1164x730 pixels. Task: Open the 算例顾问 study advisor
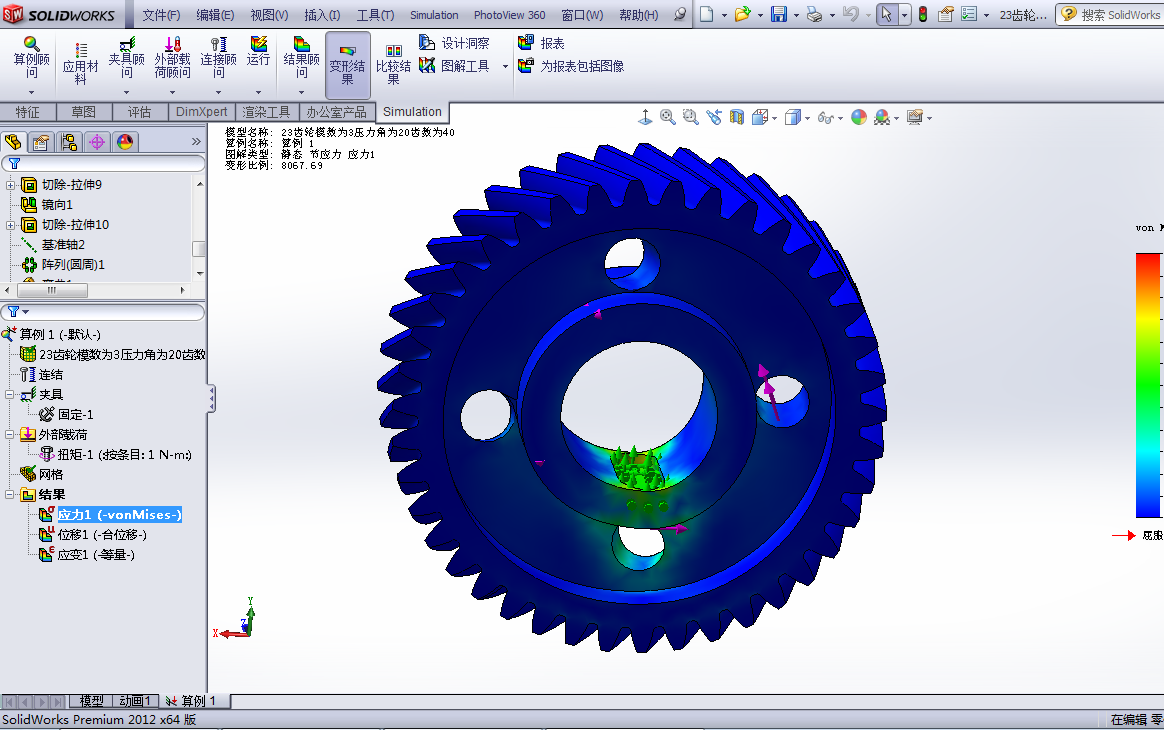tap(31, 57)
